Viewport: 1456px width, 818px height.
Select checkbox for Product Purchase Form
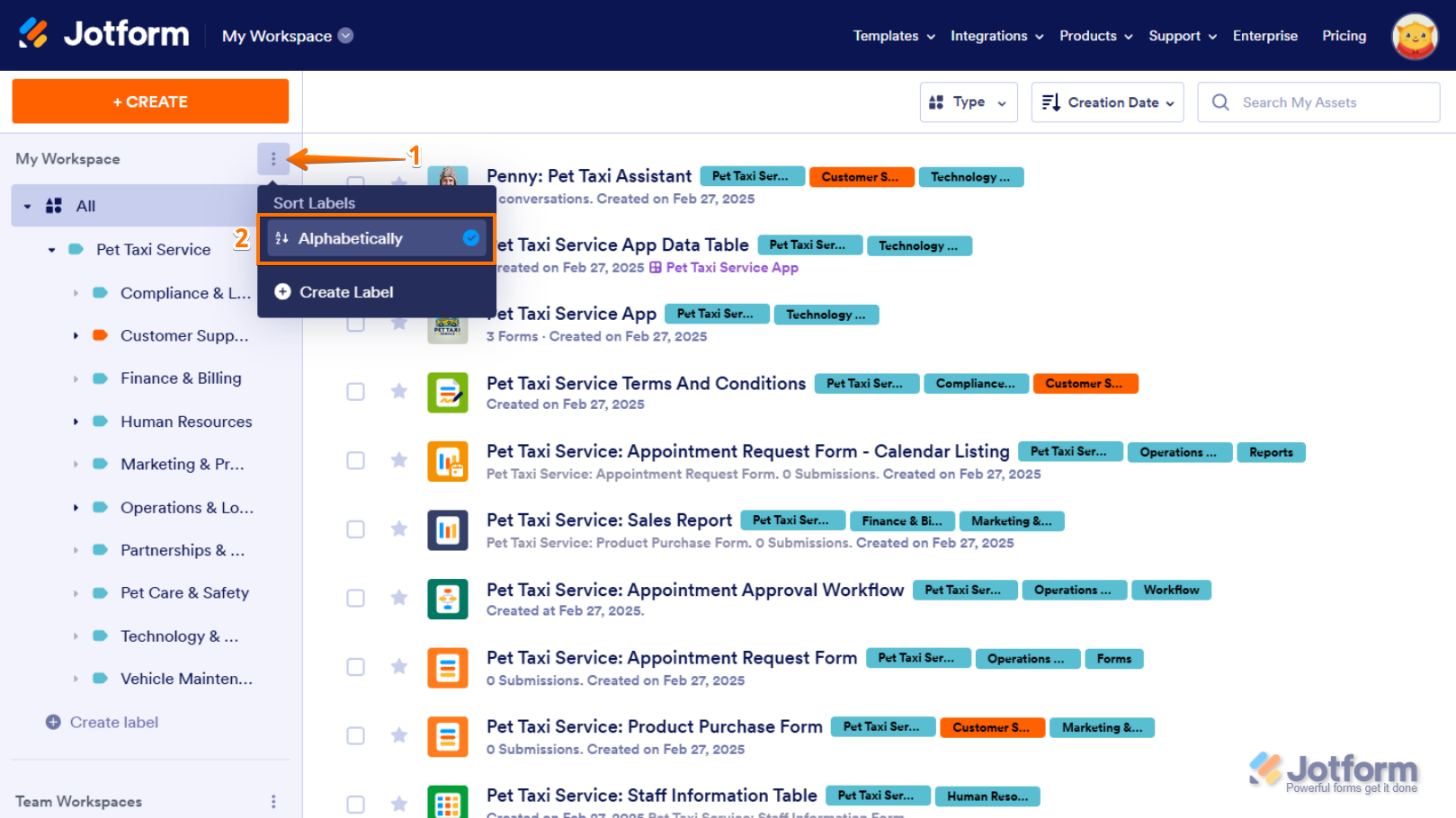(356, 736)
